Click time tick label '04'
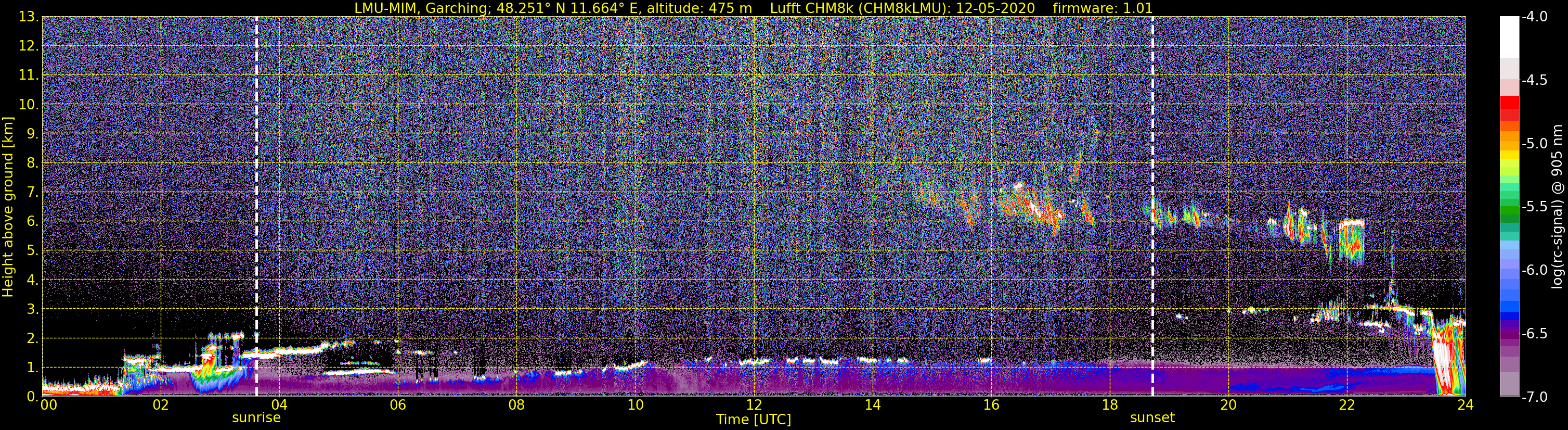 (x=279, y=405)
